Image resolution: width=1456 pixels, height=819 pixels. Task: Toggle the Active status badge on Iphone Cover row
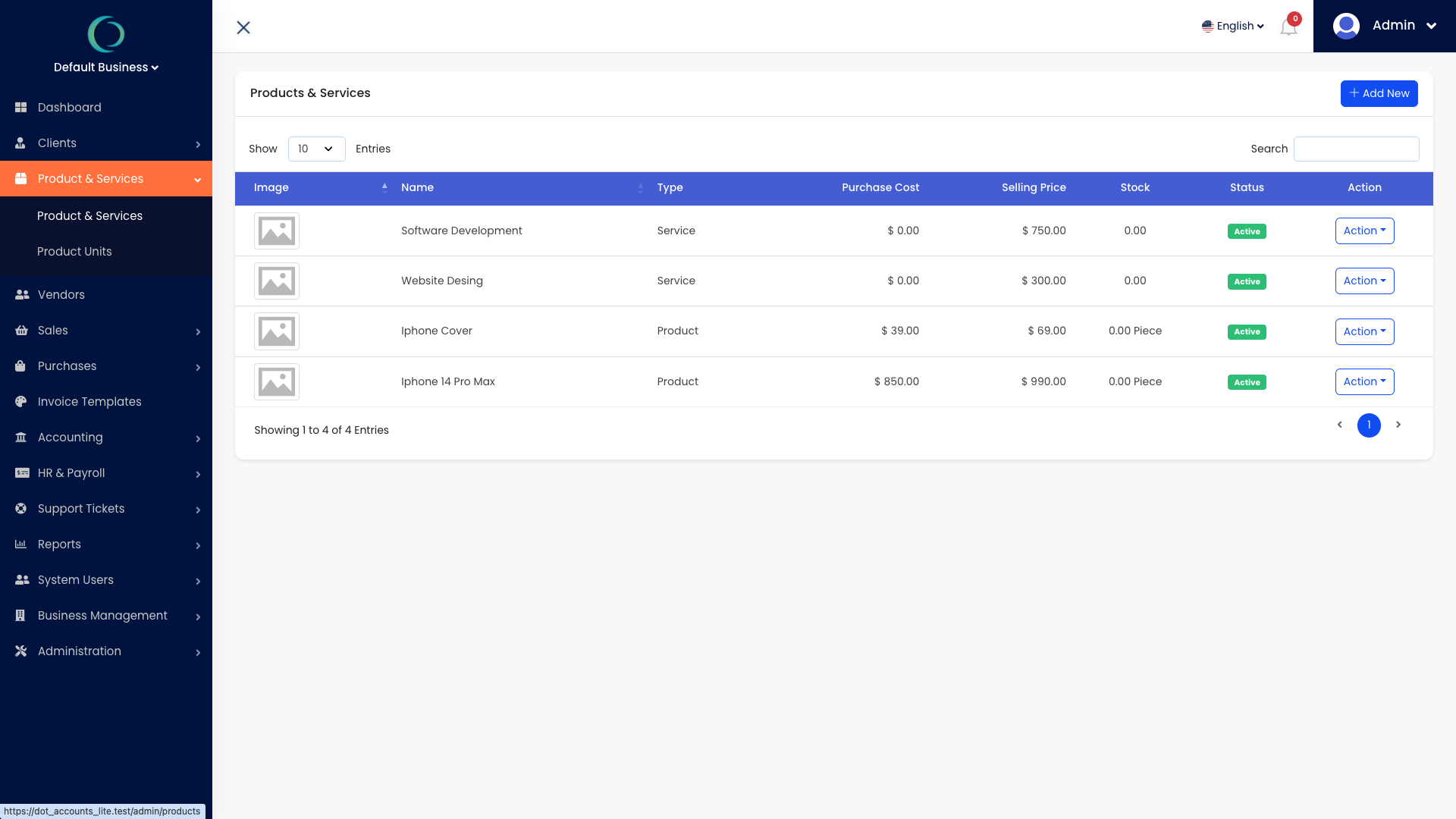point(1246,331)
